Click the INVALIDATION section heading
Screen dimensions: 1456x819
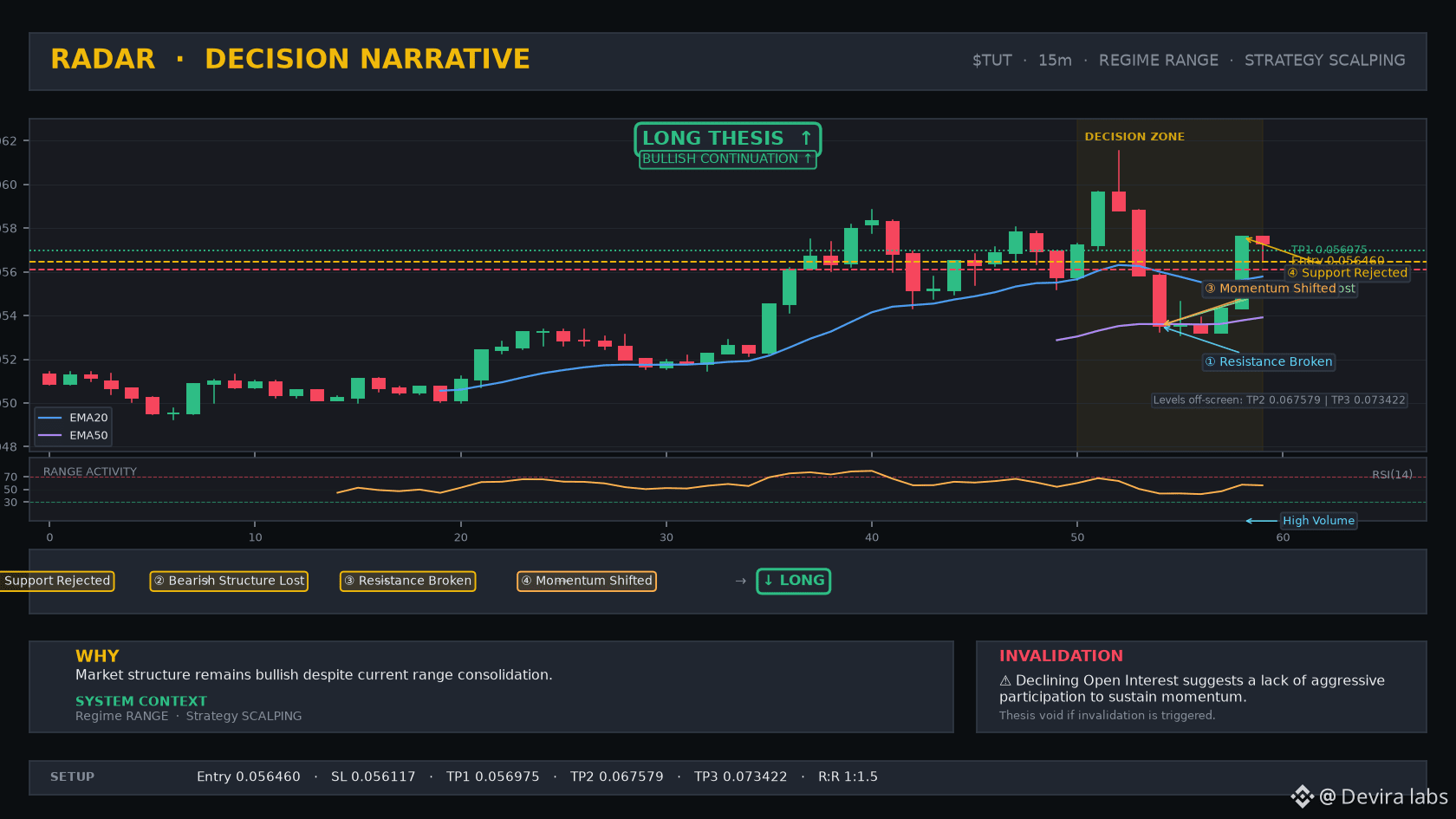[x=1061, y=656]
